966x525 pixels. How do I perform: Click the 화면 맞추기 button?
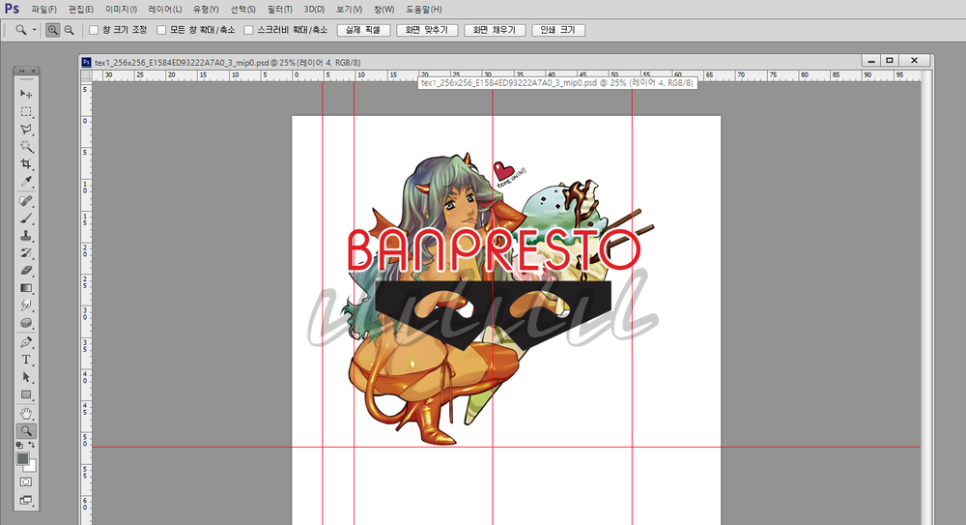tap(426, 30)
